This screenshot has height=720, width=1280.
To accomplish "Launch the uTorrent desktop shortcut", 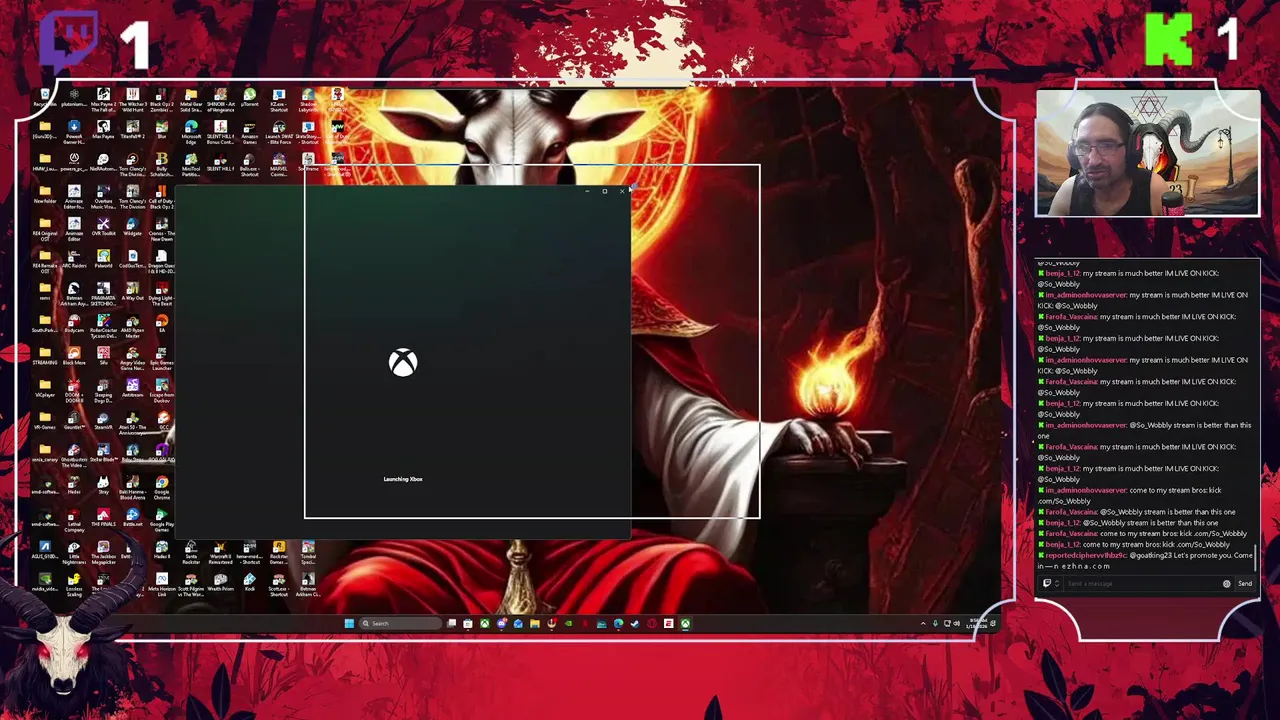I will (x=250, y=97).
